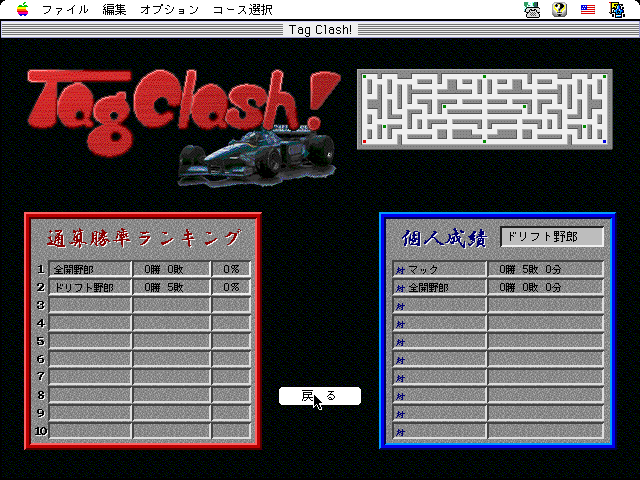
Task: Click the 通算勝率ランキング heading
Action: tap(144, 238)
